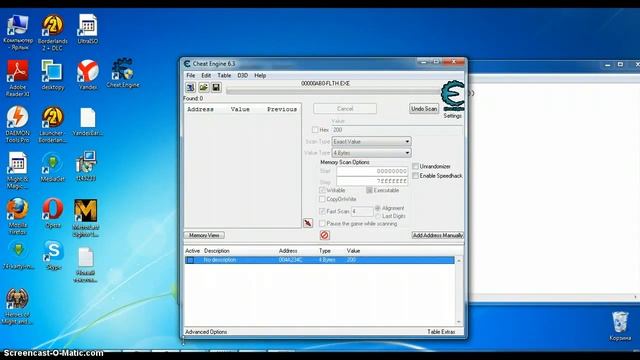The height and width of the screenshot is (360, 640).
Task: Open the MediaGet desktop icon
Action: 52,167
